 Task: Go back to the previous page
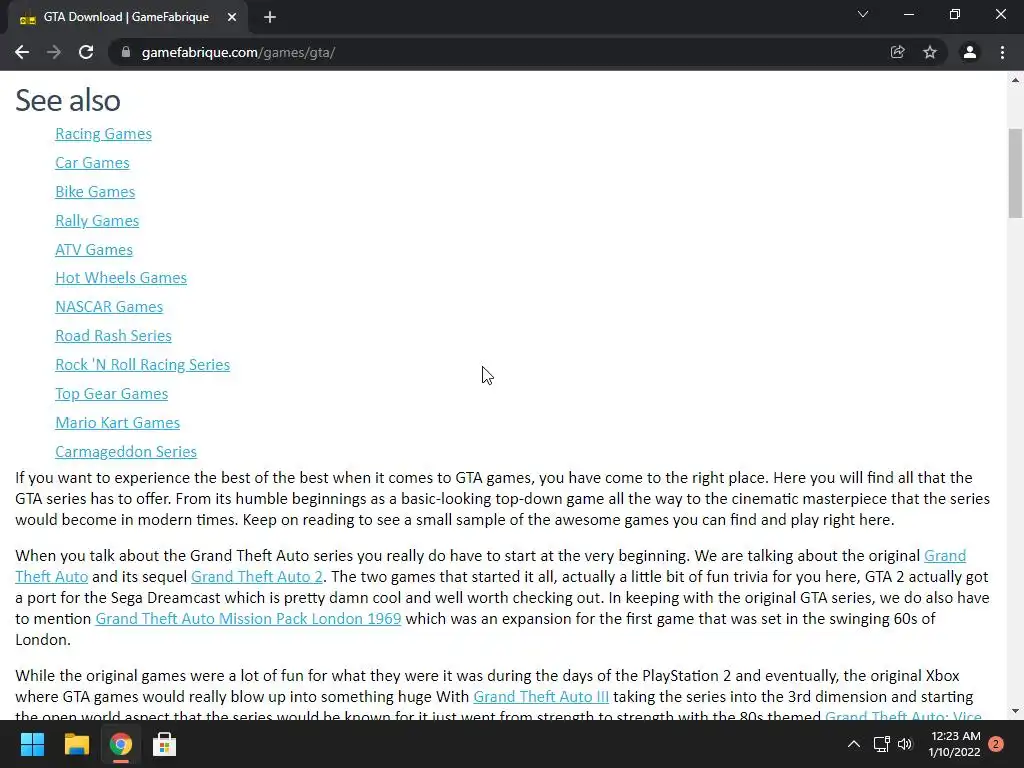click(x=22, y=52)
